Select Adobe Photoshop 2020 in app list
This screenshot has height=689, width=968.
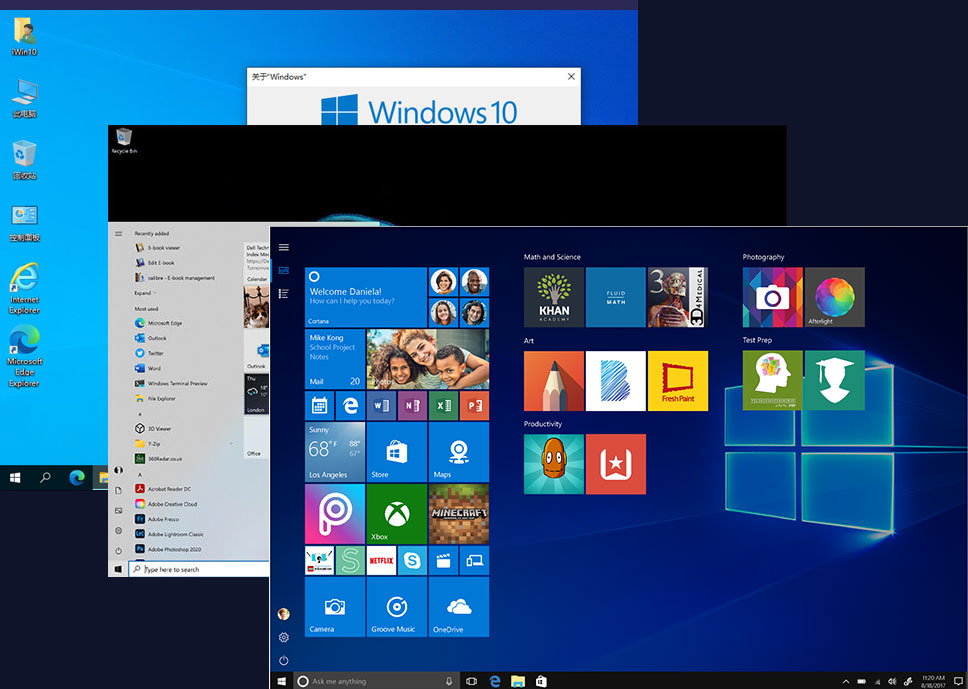tap(174, 549)
